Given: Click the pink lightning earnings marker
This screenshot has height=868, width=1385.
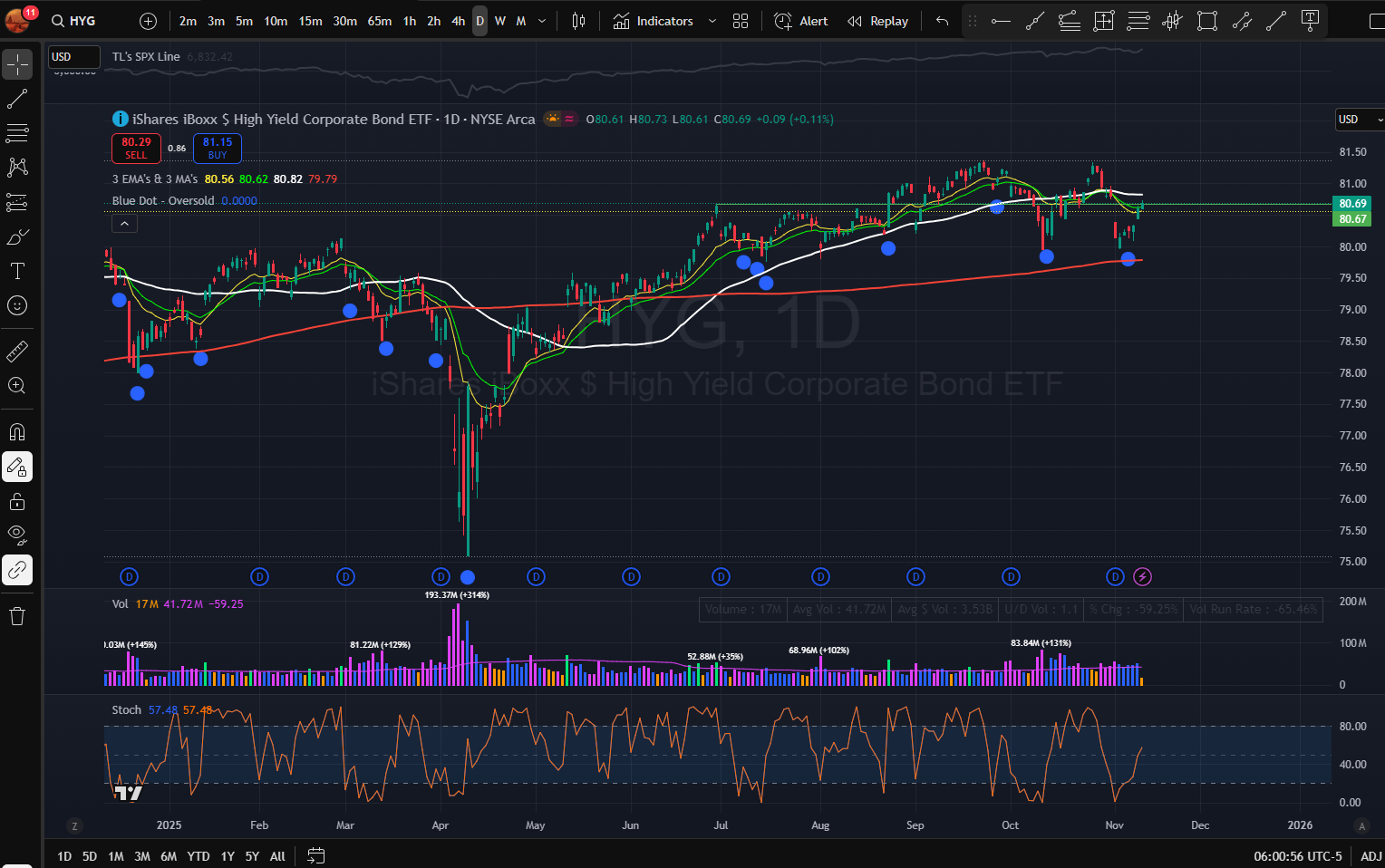Looking at the screenshot, I should pyautogui.click(x=1143, y=576).
